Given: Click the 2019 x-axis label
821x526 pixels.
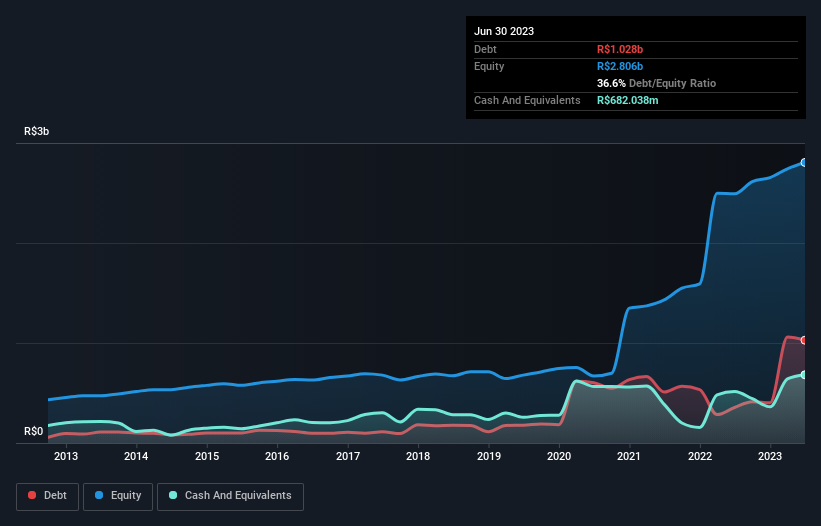Looking at the screenshot, I should (x=489, y=456).
